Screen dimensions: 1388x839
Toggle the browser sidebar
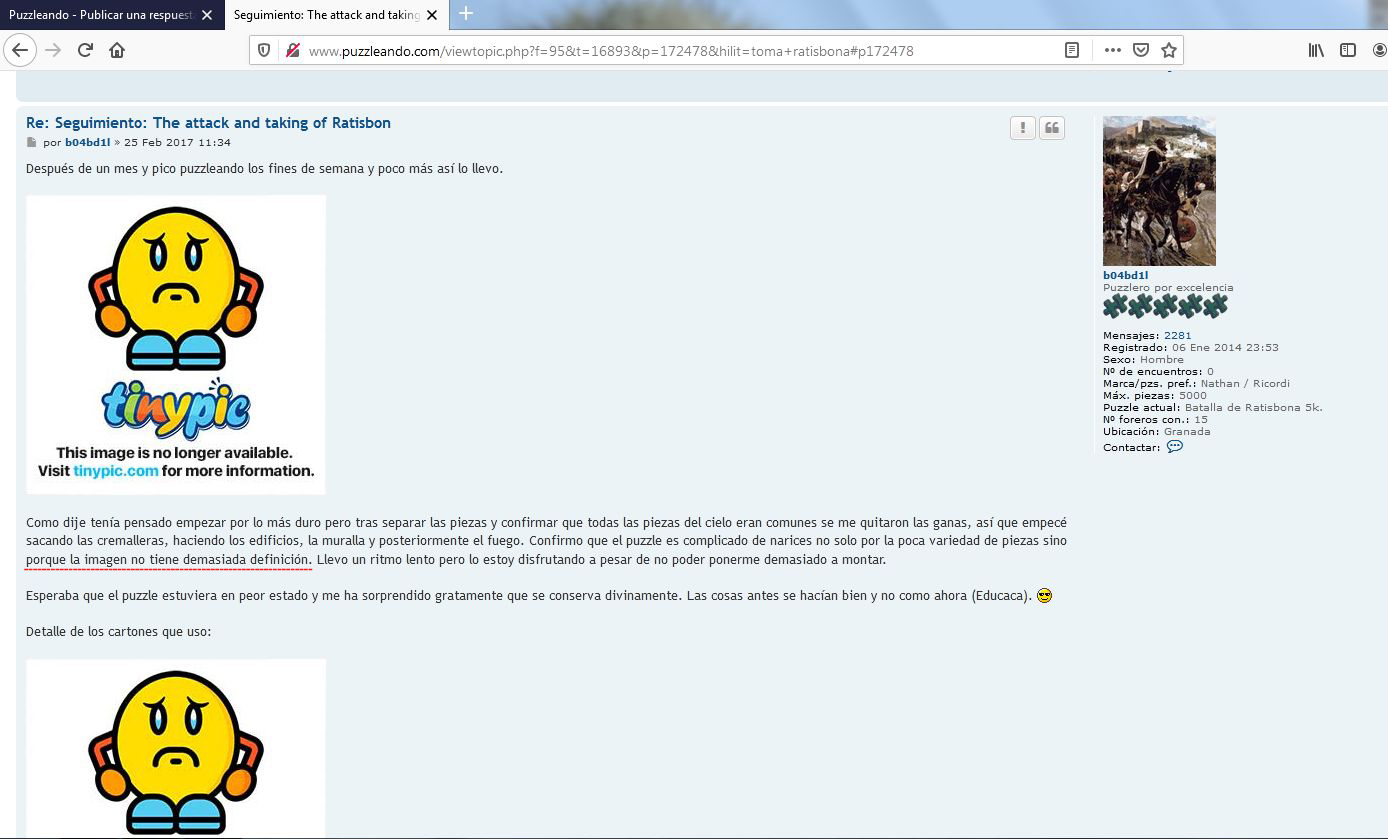(x=1348, y=50)
